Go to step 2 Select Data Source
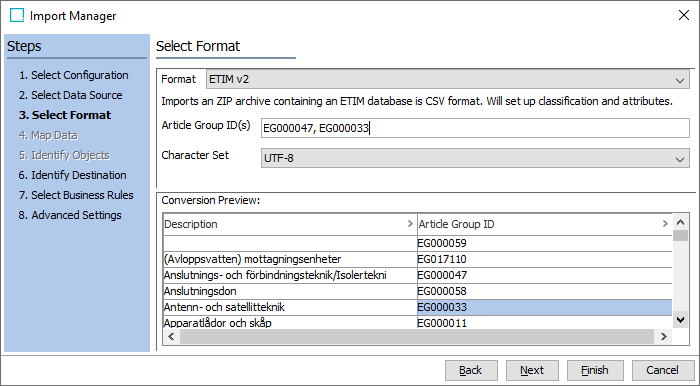Viewport: 700px width, 386px height. tap(71, 95)
